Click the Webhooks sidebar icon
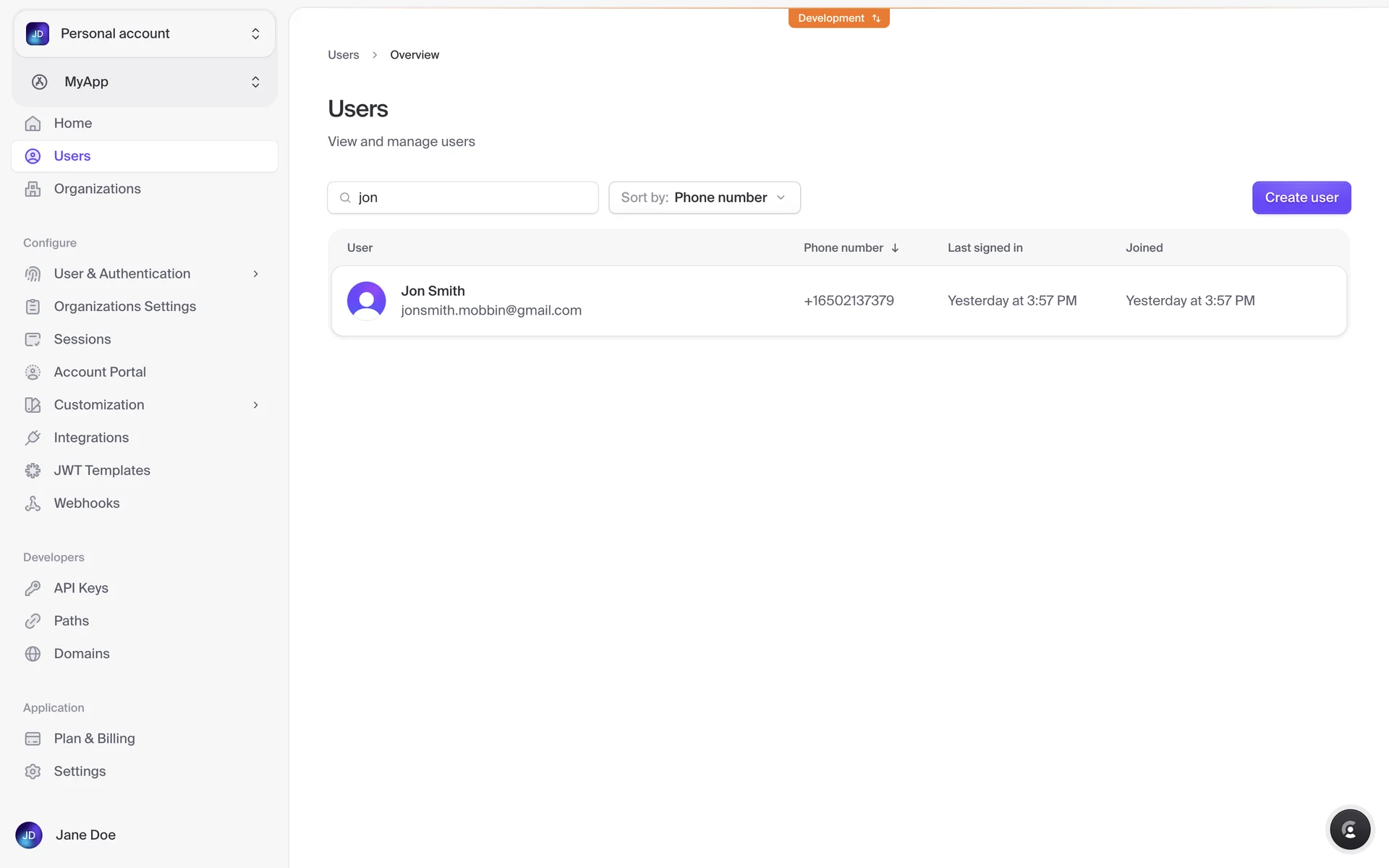Screen dimensions: 1389x868 point(33,503)
